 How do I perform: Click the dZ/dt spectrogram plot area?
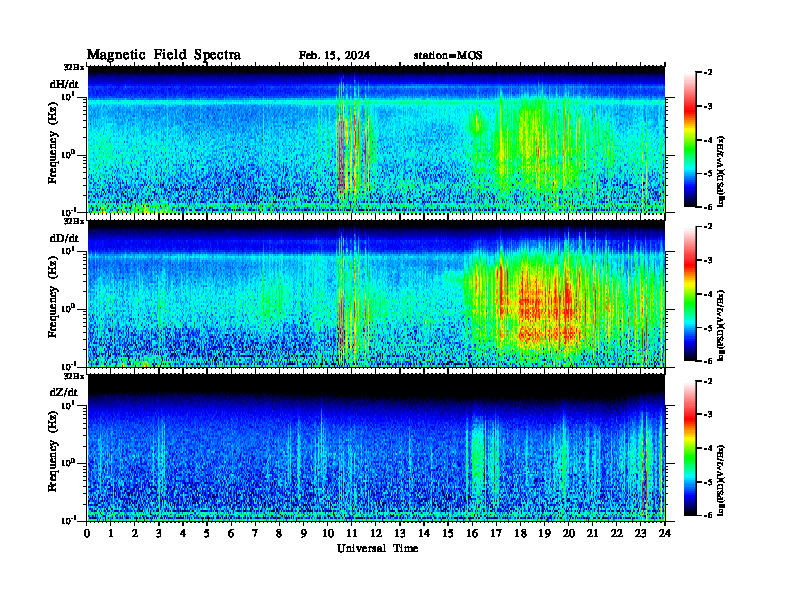376,447
